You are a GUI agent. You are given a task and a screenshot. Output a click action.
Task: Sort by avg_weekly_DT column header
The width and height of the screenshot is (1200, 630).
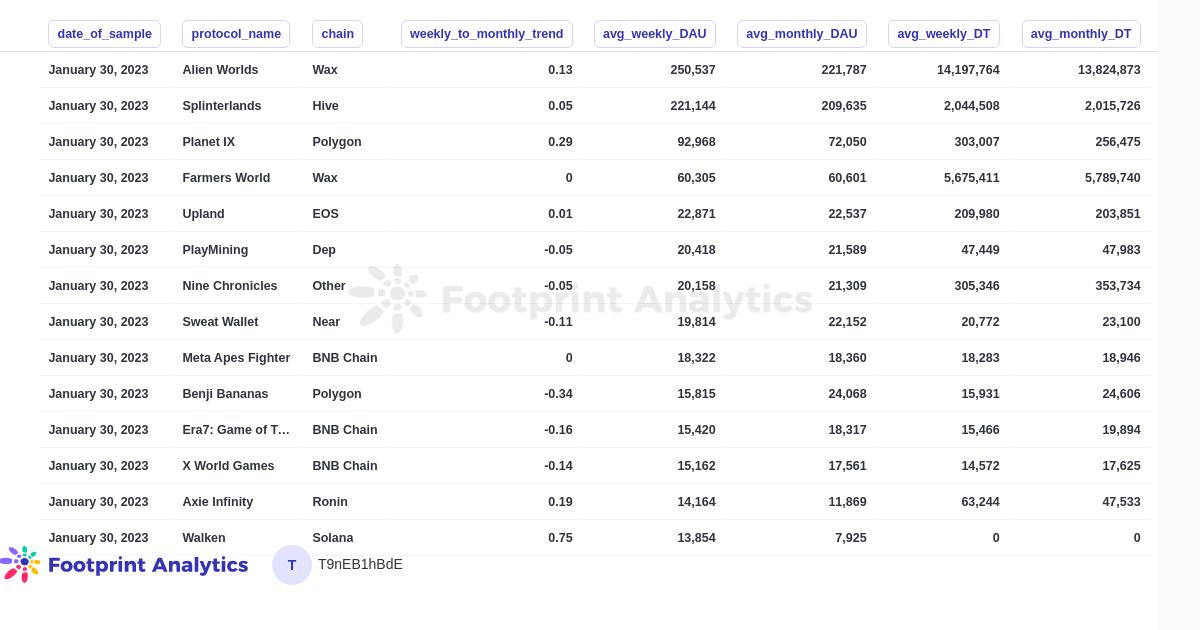click(x=943, y=34)
